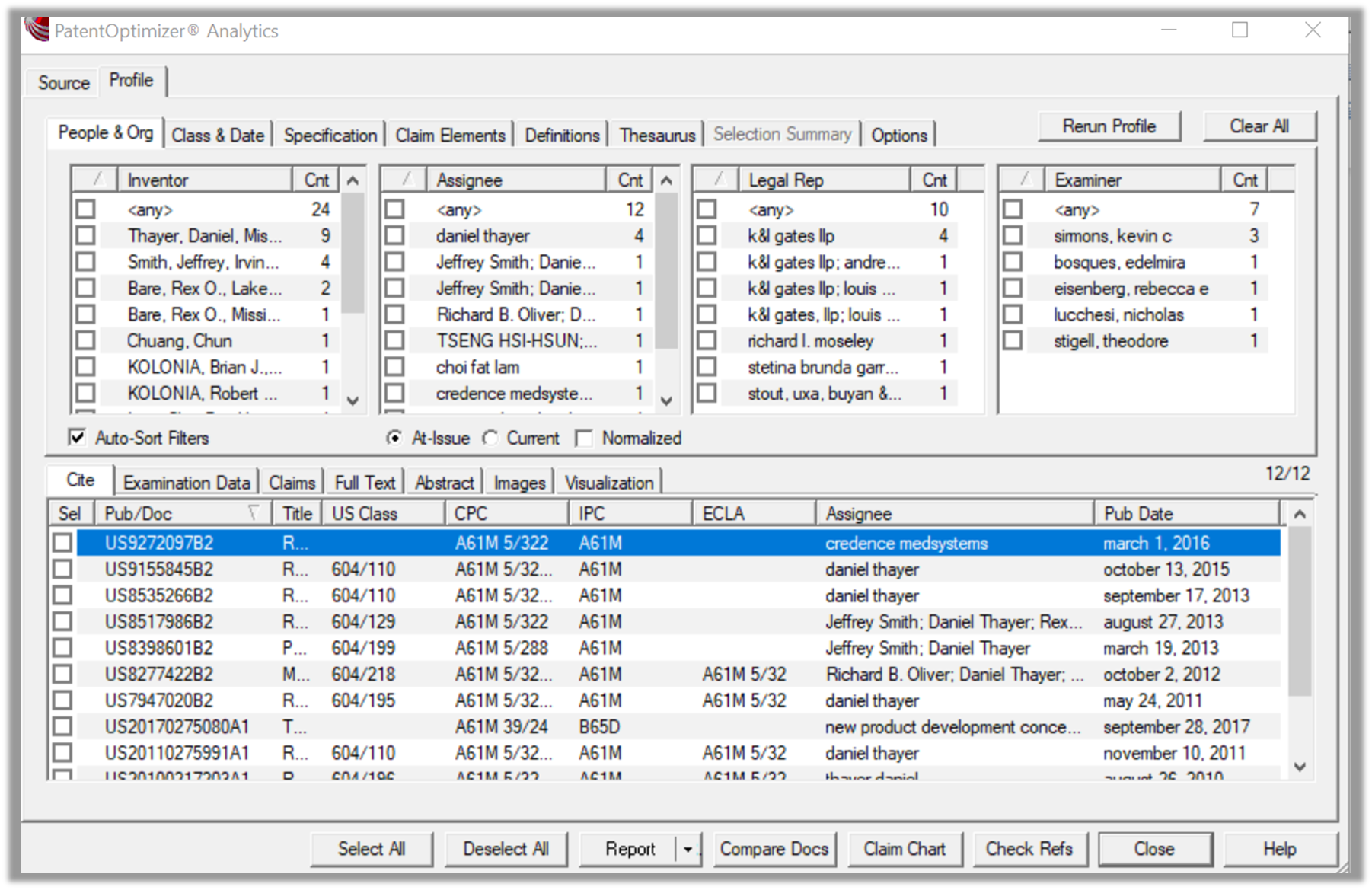Image resolution: width=1372 pixels, height=890 pixels.
Task: Click the Check Refs button
Action: pos(1029,849)
